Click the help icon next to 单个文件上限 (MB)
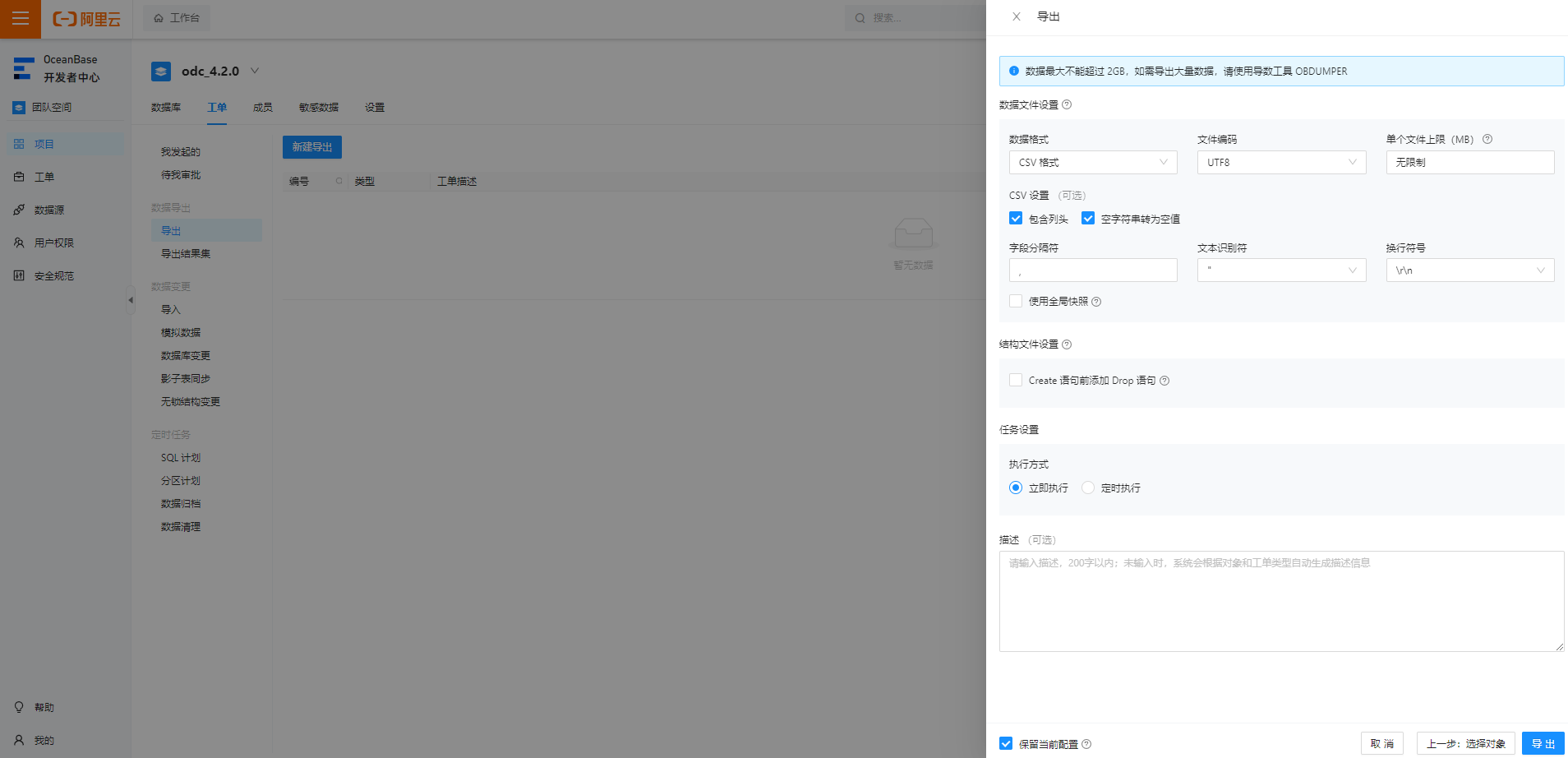The height and width of the screenshot is (758, 1568). tap(1487, 139)
